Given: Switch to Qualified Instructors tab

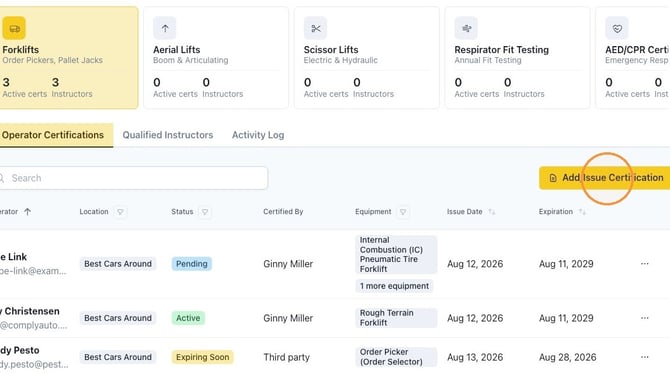Looking at the screenshot, I should (x=168, y=135).
